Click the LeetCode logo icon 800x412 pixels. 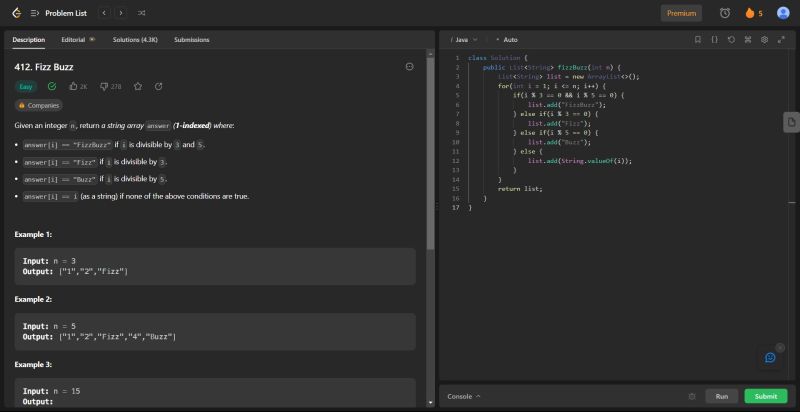click(x=15, y=13)
